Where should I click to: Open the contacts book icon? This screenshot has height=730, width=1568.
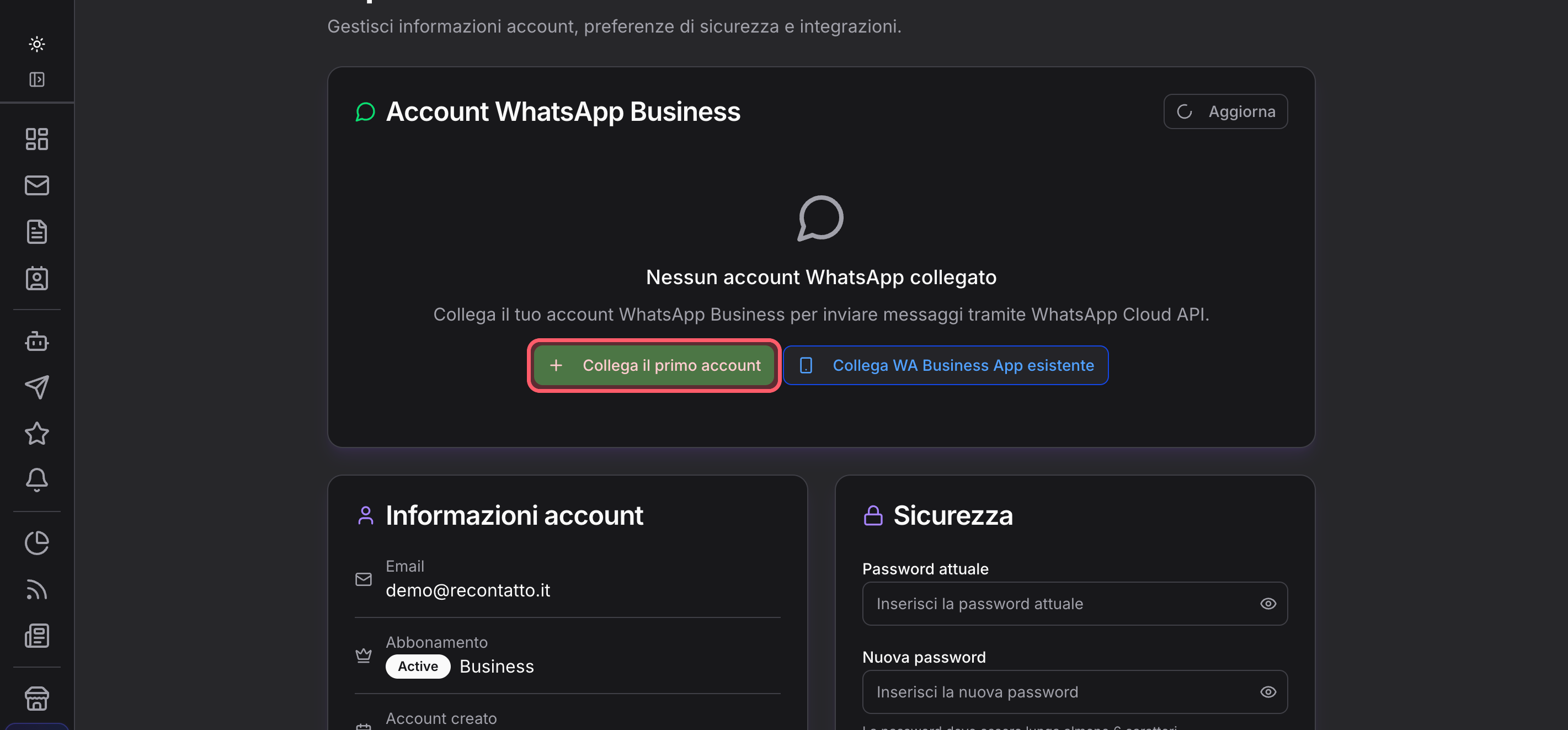(x=36, y=278)
